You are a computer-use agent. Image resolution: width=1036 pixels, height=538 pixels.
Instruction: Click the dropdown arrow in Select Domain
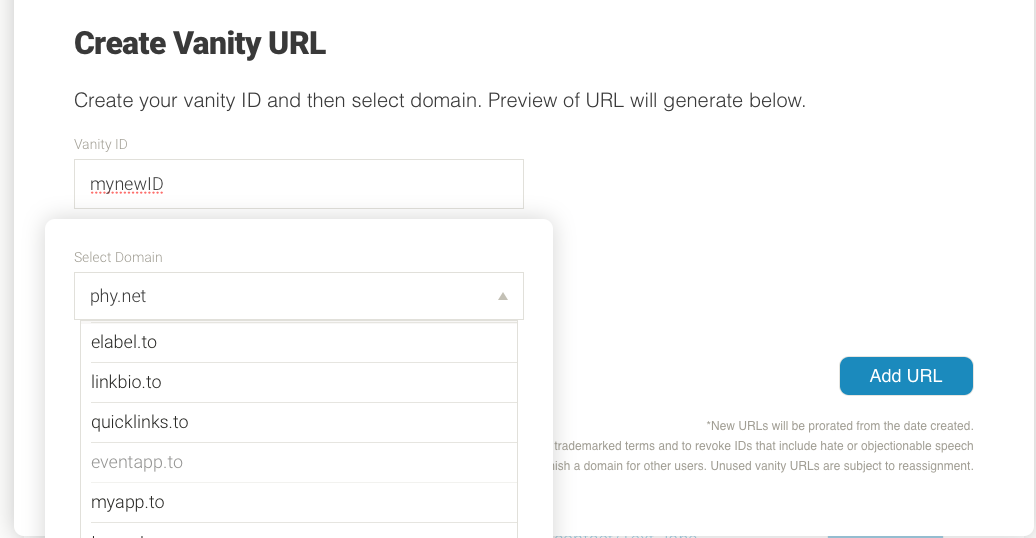[x=503, y=297]
